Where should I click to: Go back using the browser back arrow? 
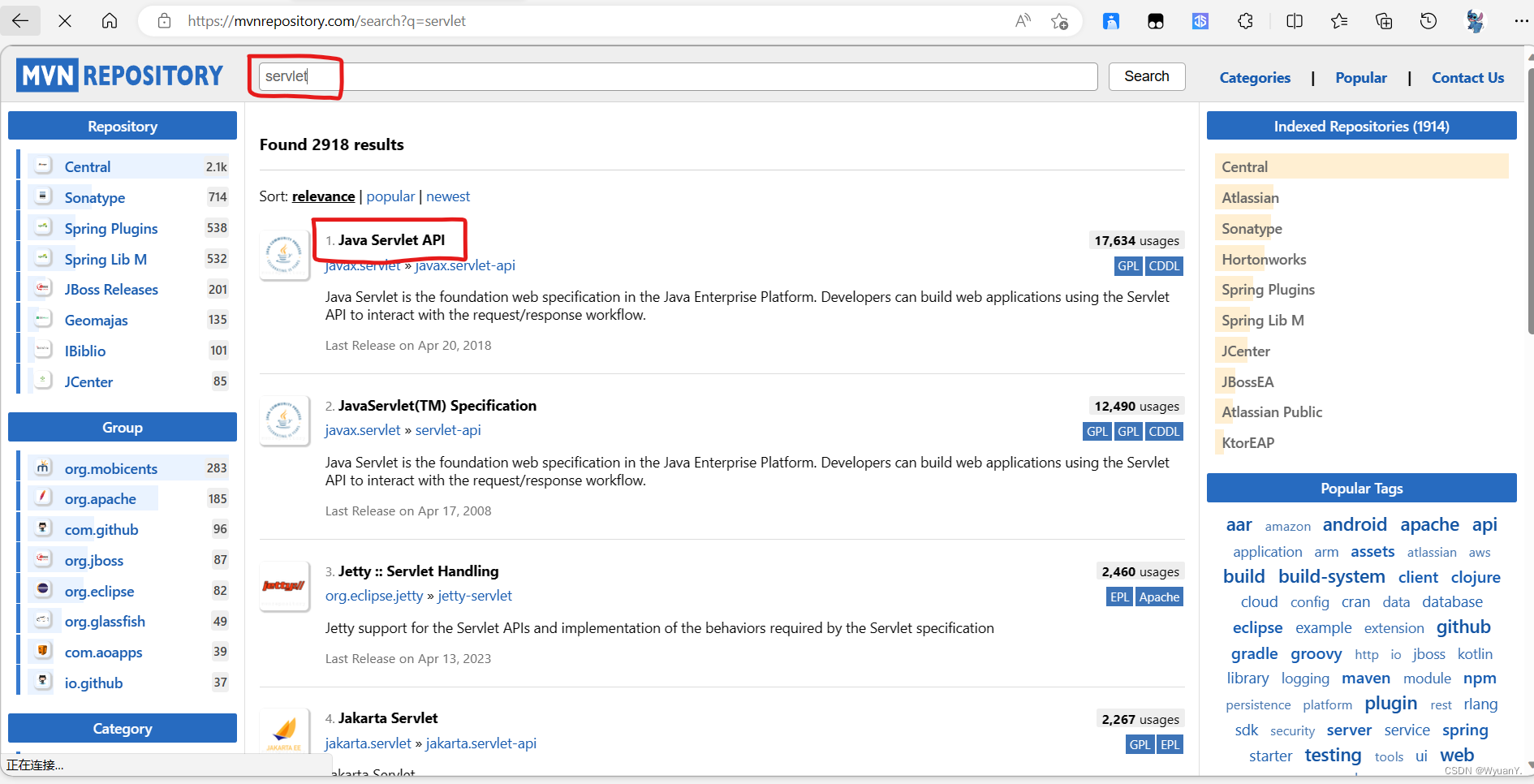click(20, 21)
